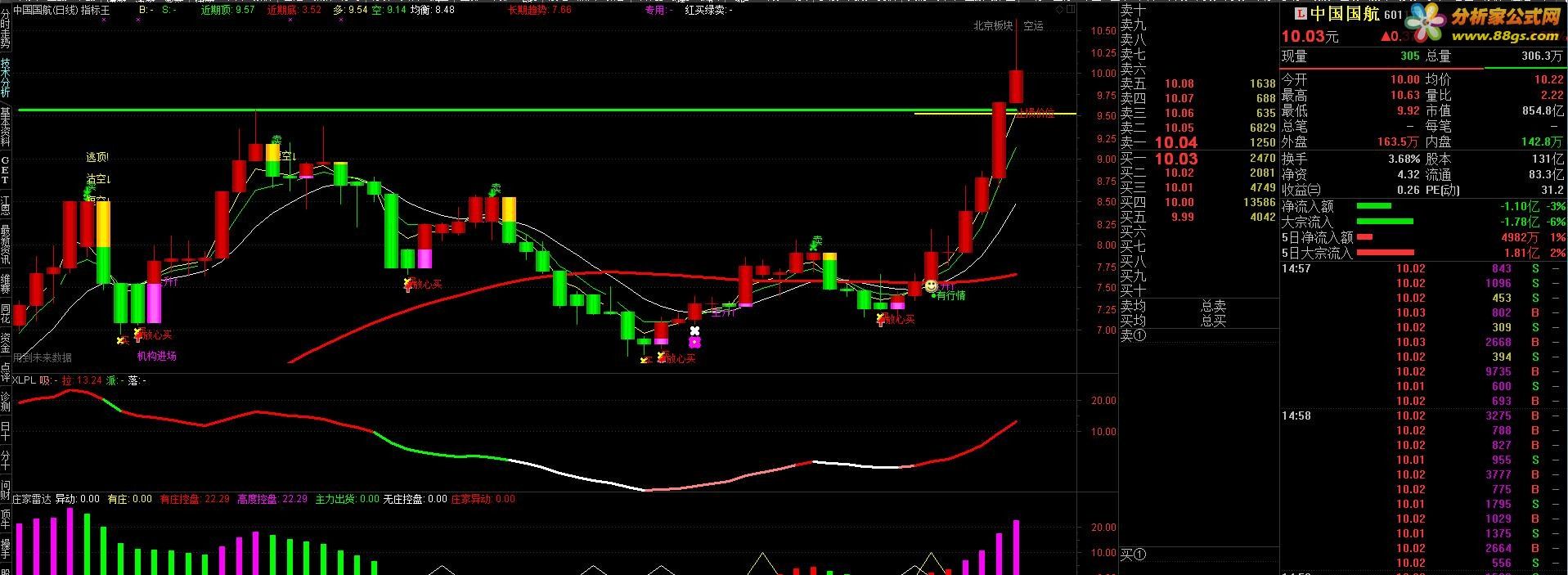
Task: Click the 有行情 label by the smiley
Action: point(950,295)
